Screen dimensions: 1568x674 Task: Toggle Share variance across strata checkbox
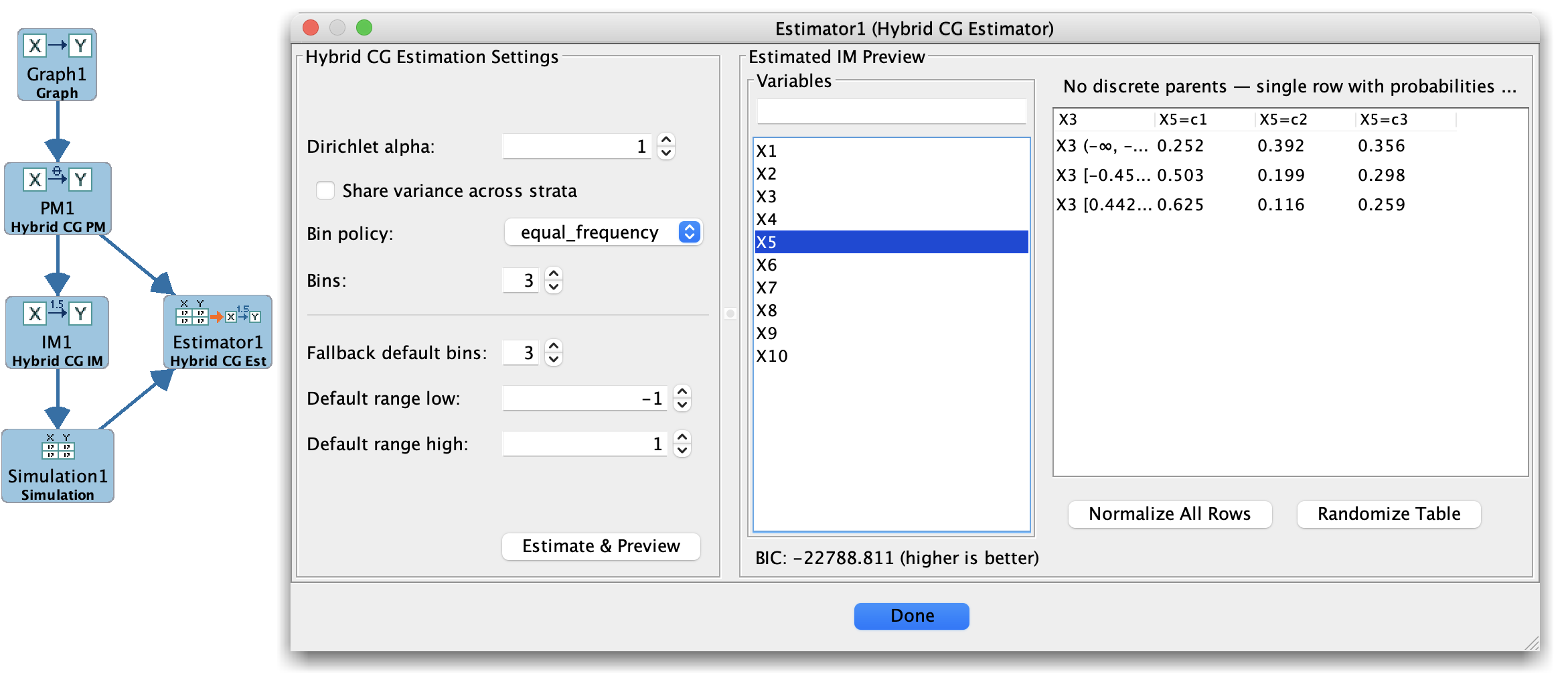pos(325,191)
